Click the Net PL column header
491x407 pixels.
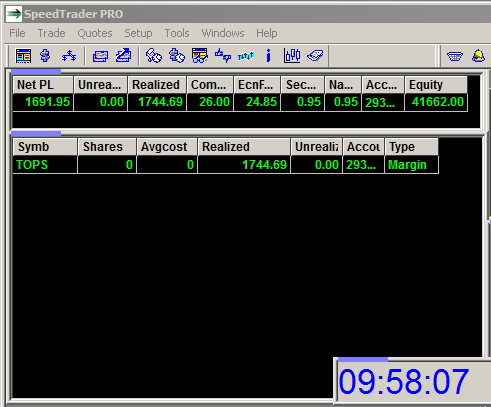[43, 85]
